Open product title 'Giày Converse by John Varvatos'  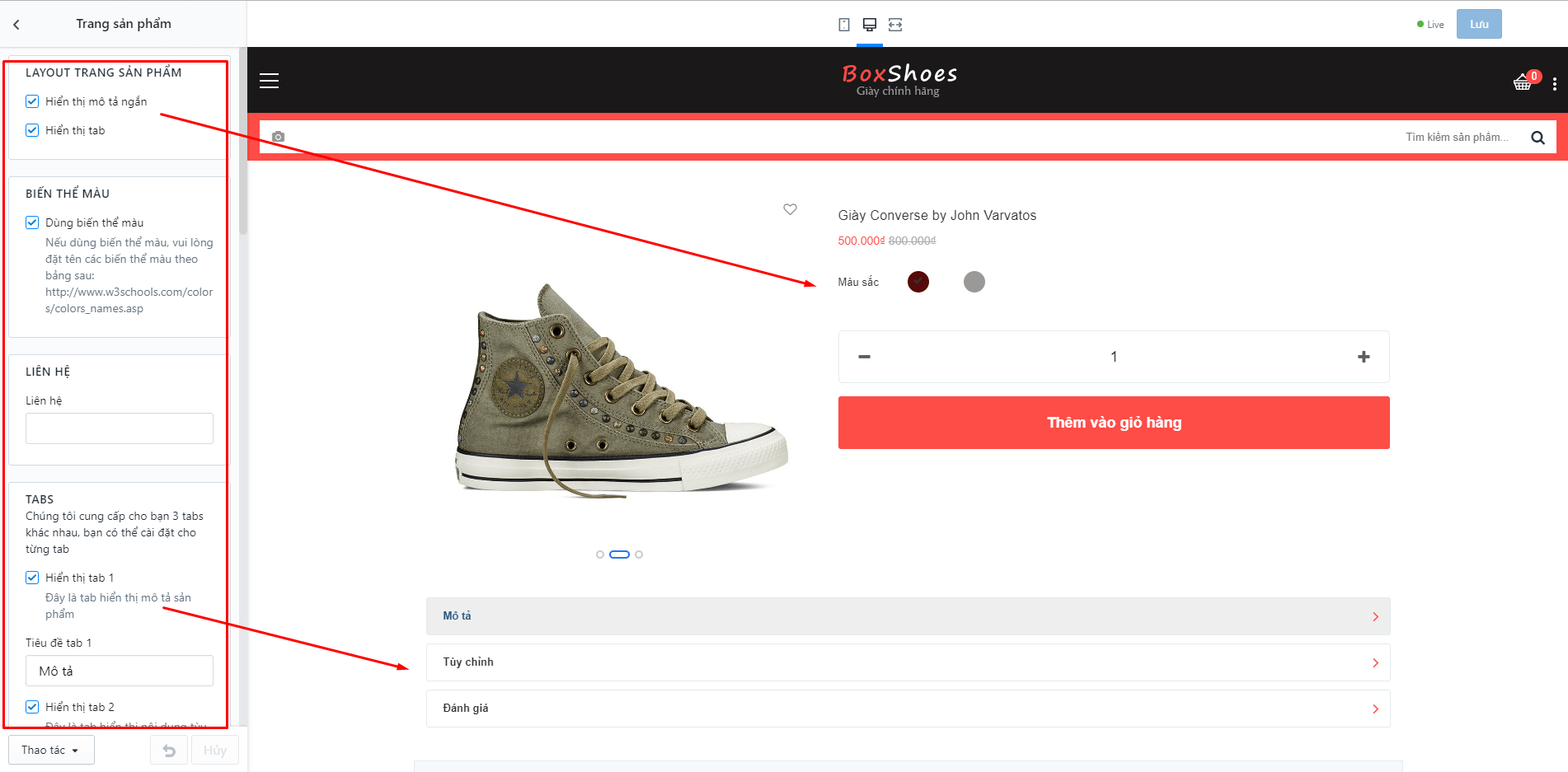[x=937, y=216]
